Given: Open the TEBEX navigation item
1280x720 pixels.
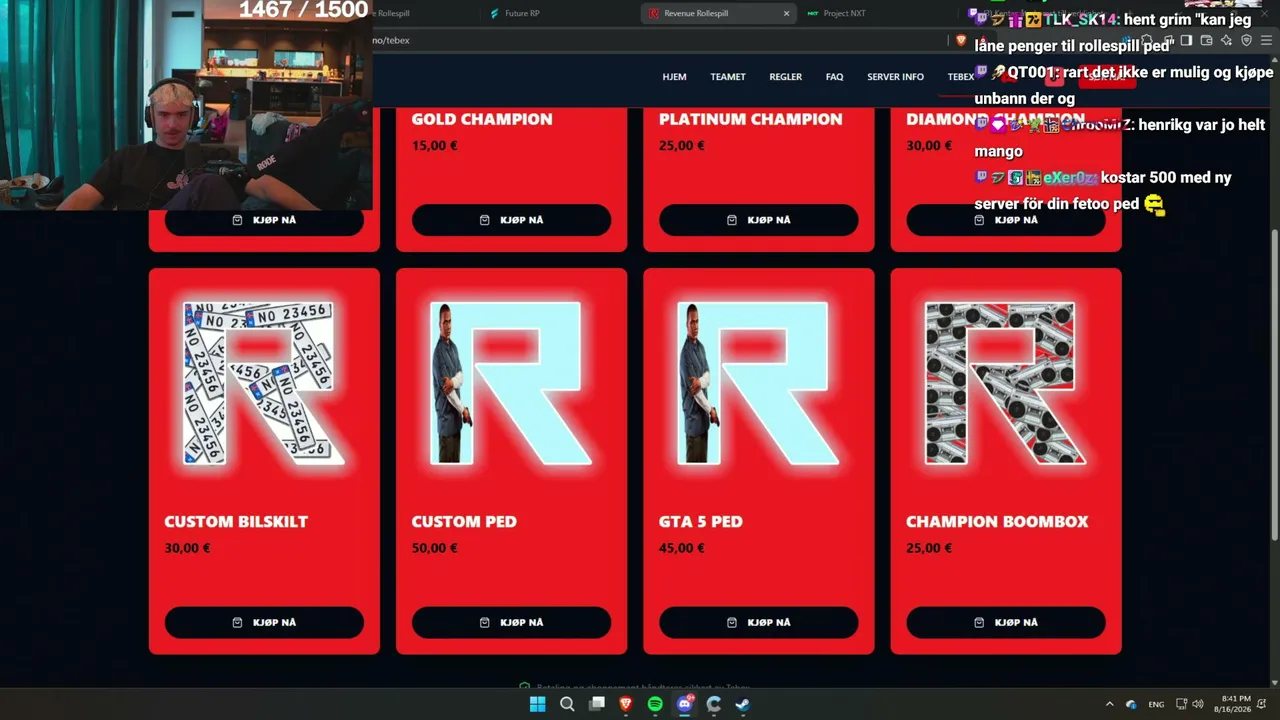Looking at the screenshot, I should 961,77.
